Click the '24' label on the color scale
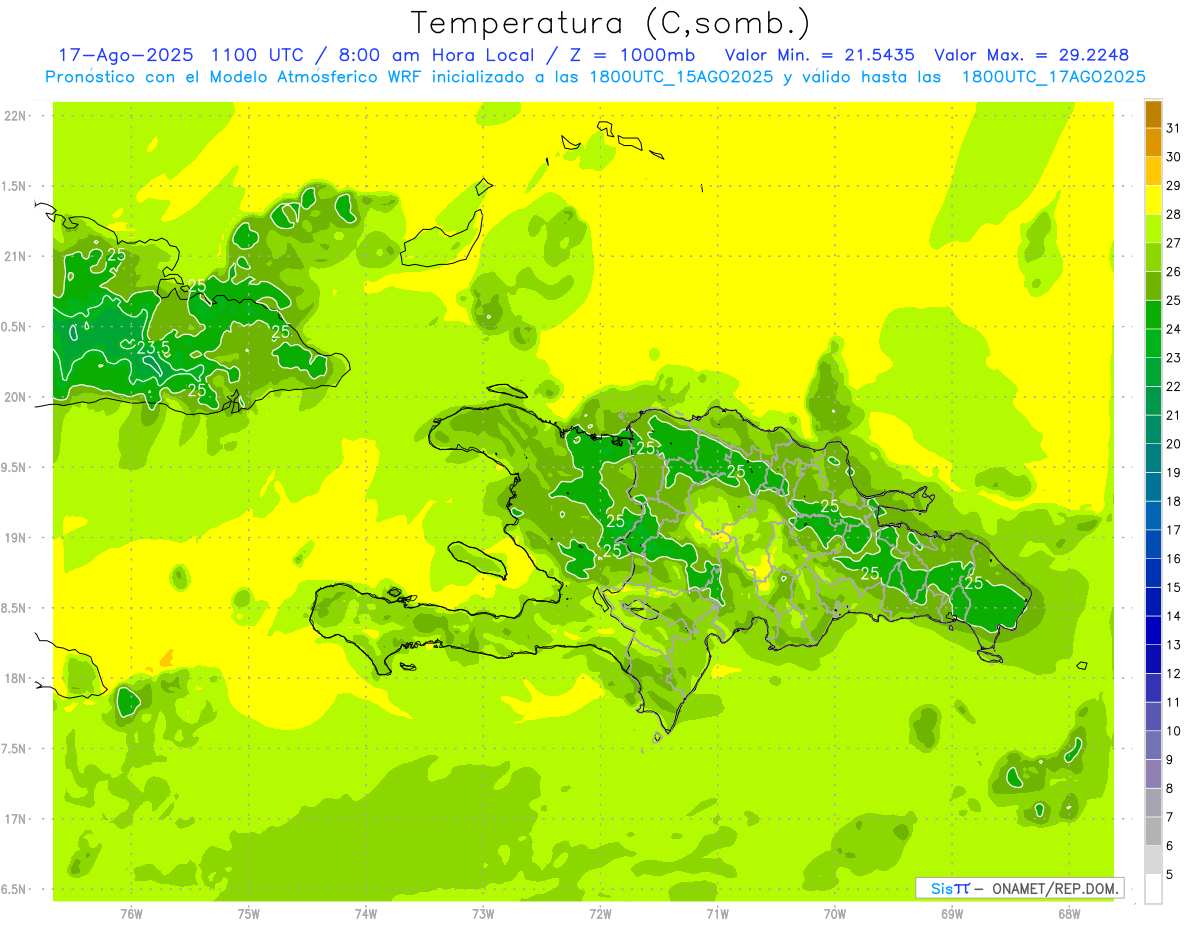Image resolution: width=1200 pixels, height=927 pixels. [x=1173, y=329]
